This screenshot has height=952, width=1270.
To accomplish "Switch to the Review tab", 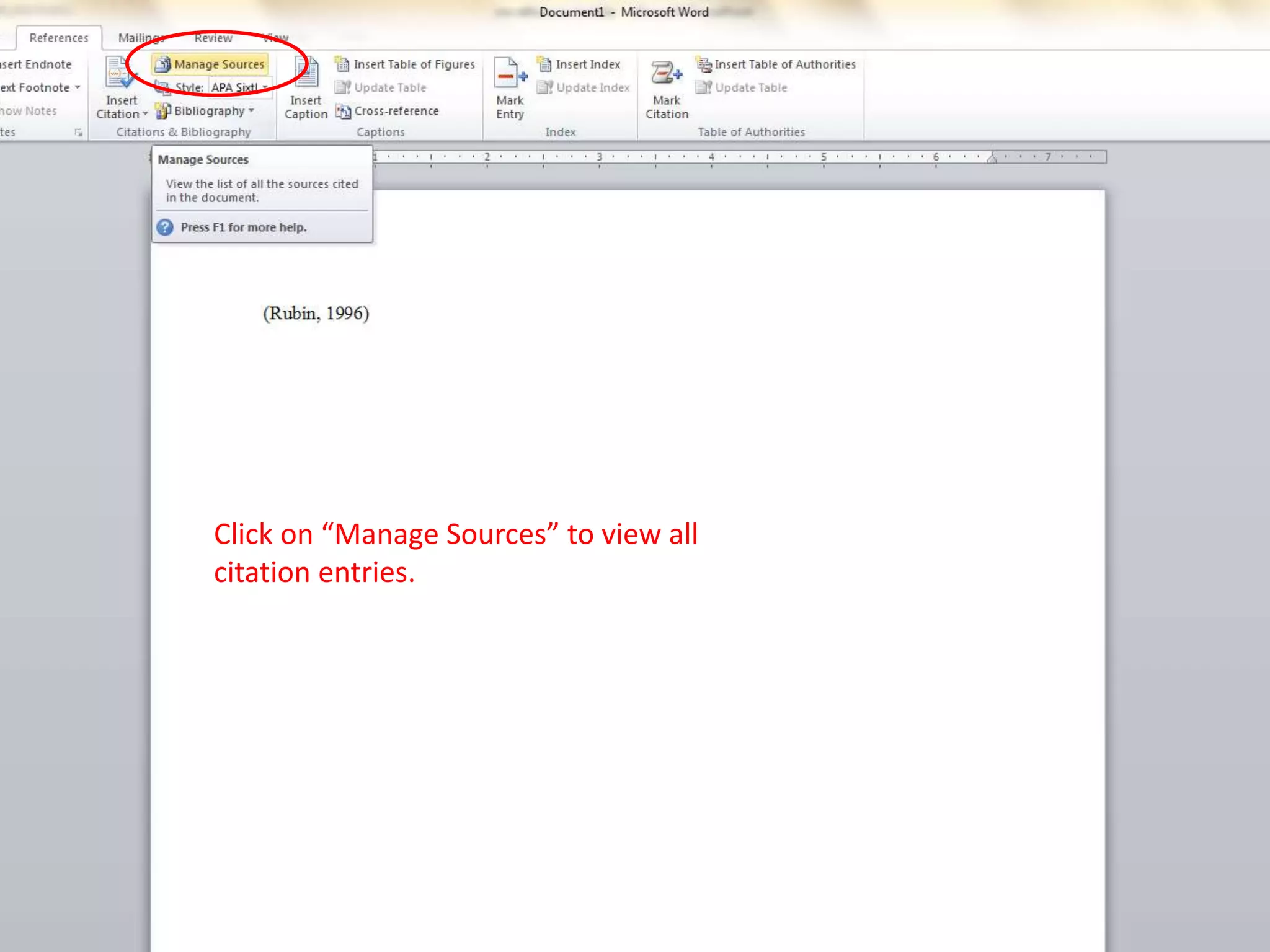I will click(213, 38).
